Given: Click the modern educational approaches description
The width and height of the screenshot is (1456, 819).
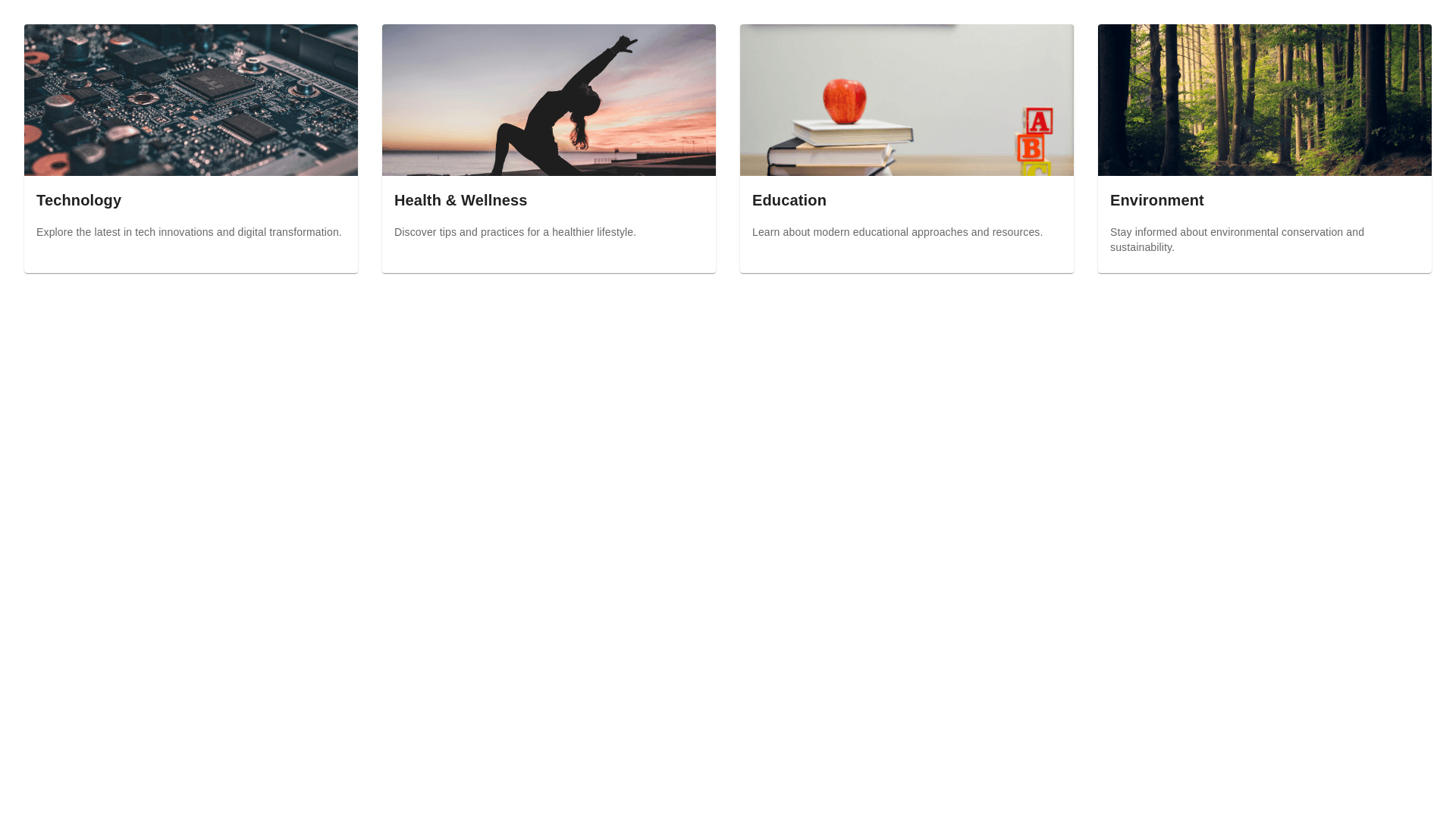Looking at the screenshot, I should [897, 232].
